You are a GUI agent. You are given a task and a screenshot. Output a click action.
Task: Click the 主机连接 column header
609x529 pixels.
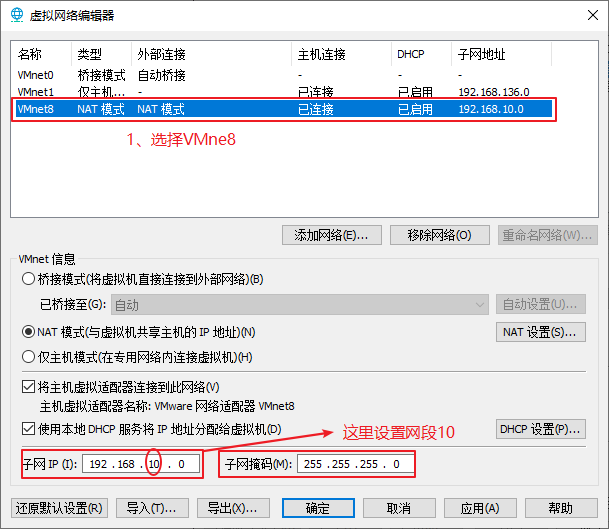(341, 54)
